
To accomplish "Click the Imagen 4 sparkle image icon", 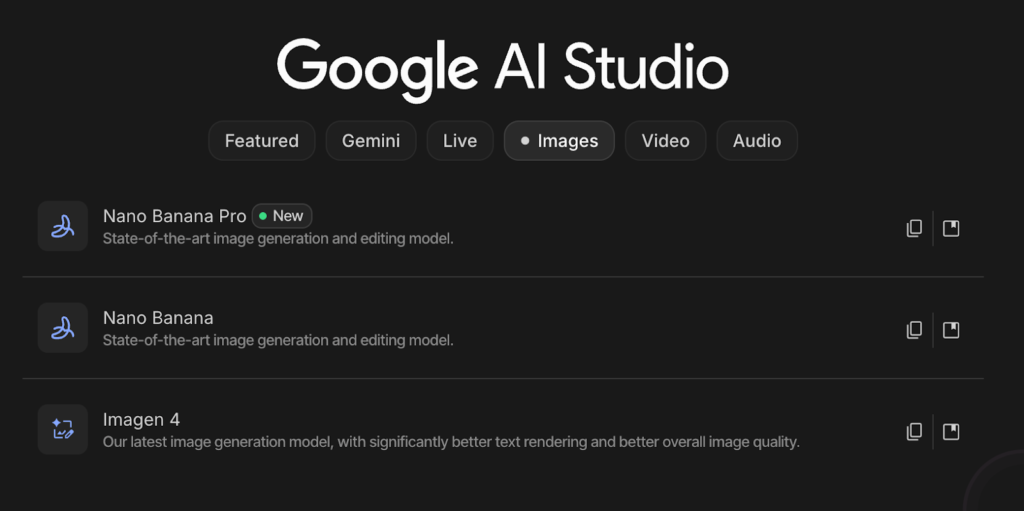I will [x=63, y=430].
